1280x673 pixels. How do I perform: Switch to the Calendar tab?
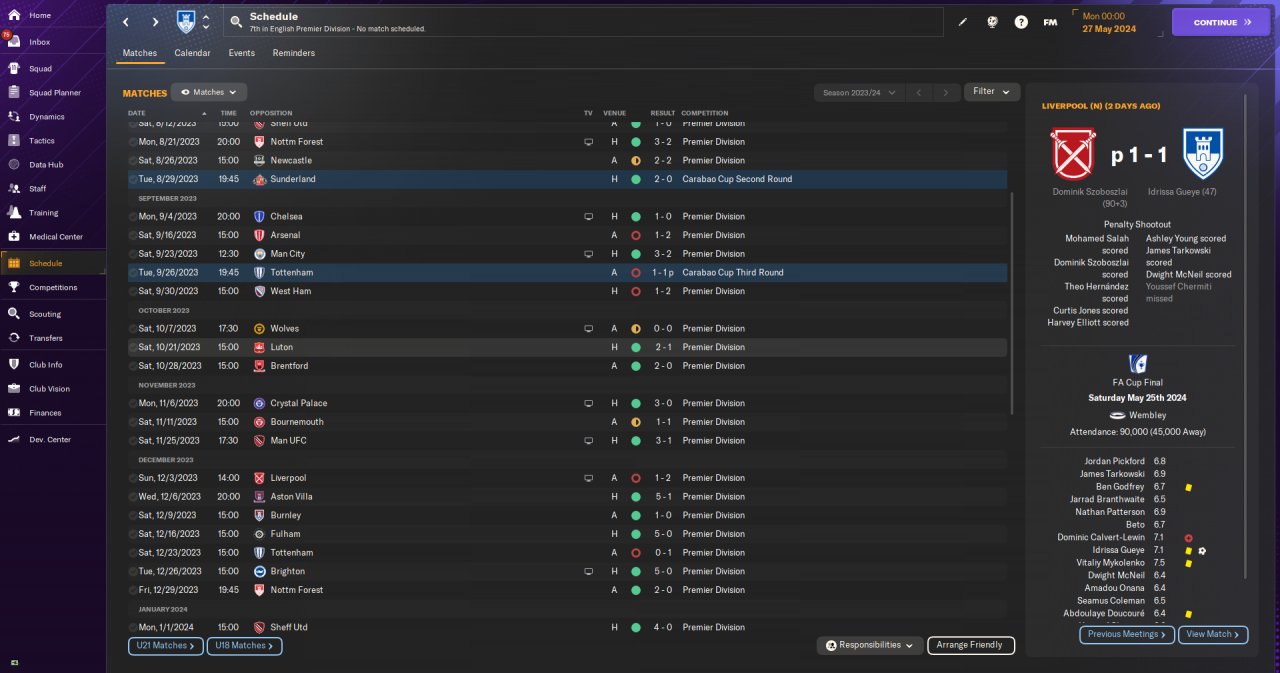point(192,53)
